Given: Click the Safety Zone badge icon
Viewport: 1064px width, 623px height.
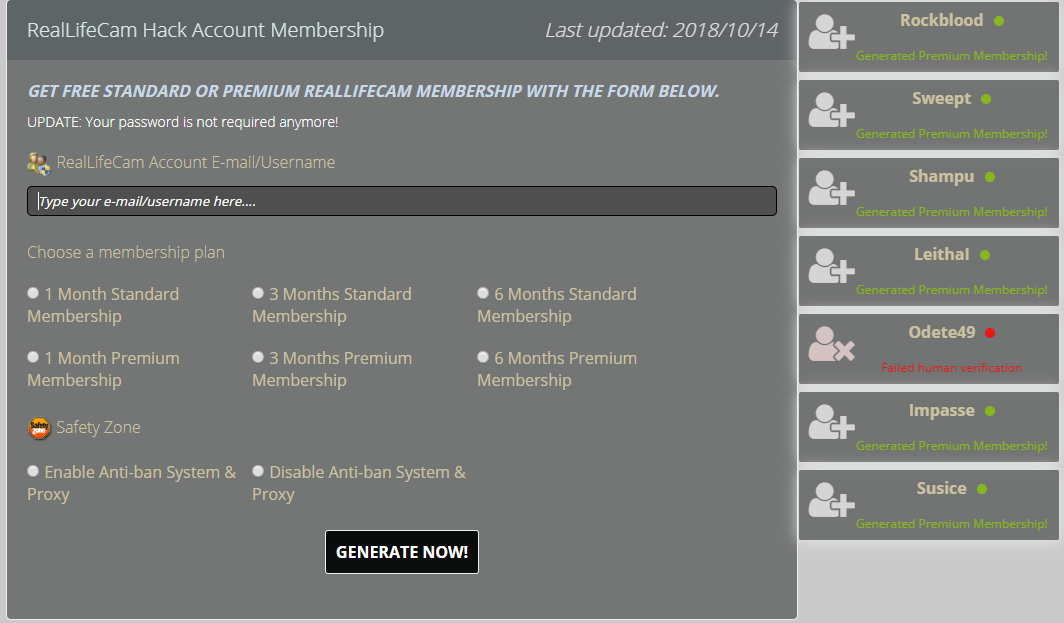Looking at the screenshot, I should (39, 428).
